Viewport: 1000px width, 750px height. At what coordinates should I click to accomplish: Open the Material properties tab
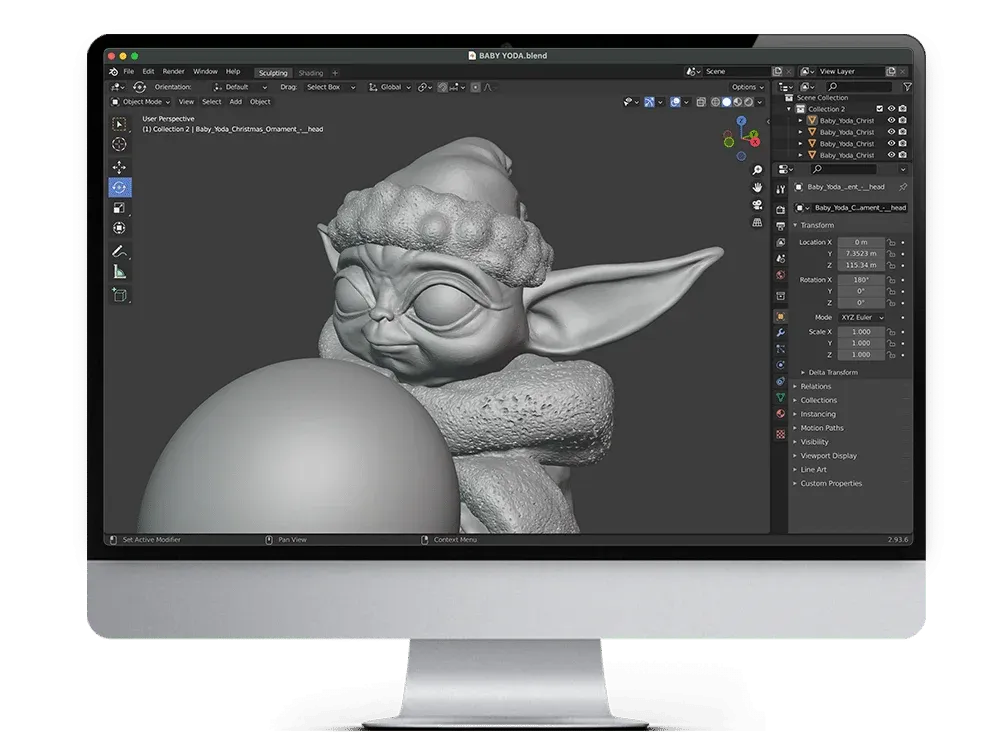(x=781, y=413)
